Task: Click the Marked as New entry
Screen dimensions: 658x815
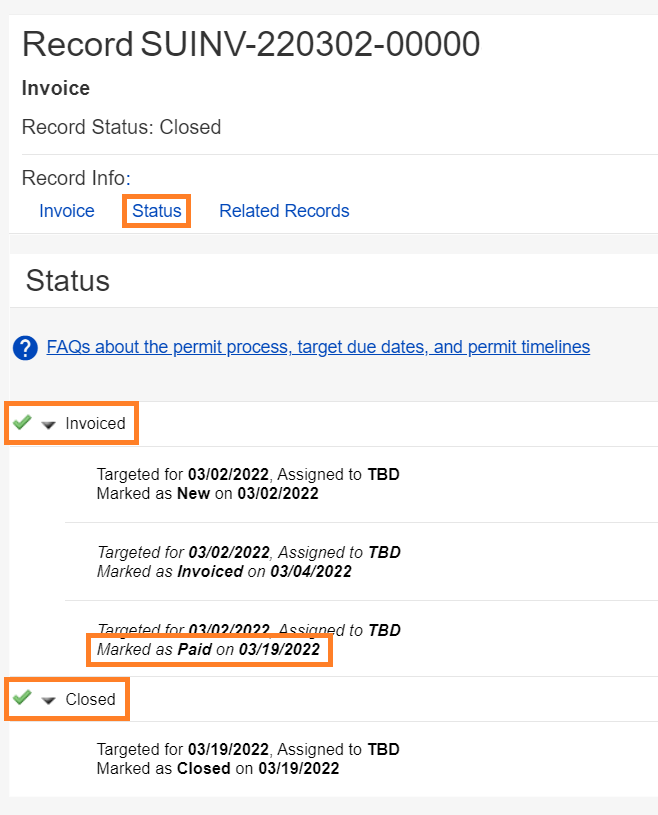Action: (207, 493)
